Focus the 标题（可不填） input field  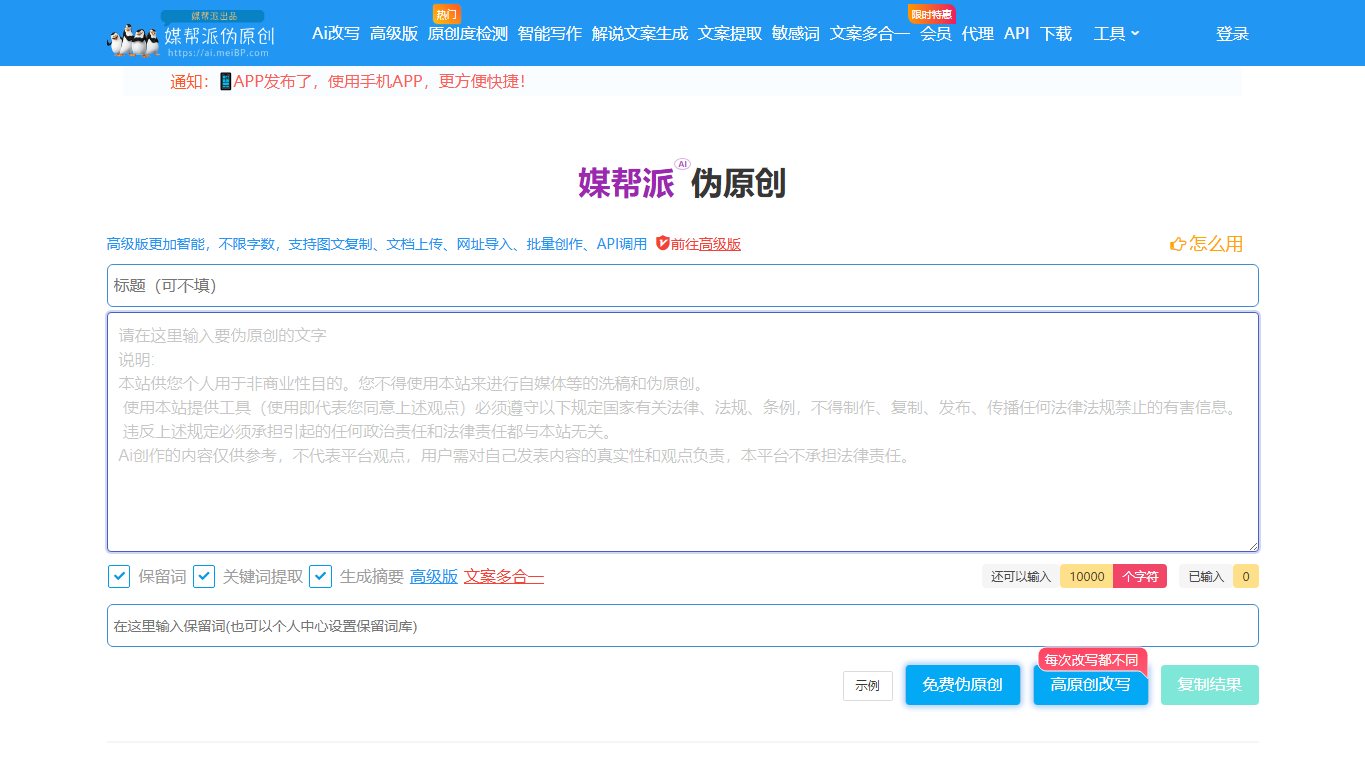pos(683,285)
